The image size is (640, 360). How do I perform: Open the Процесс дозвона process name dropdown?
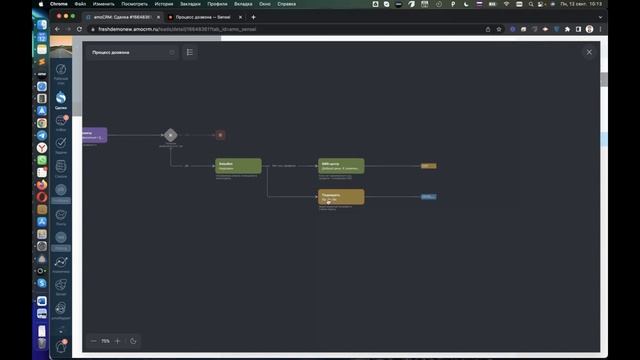click(x=132, y=52)
